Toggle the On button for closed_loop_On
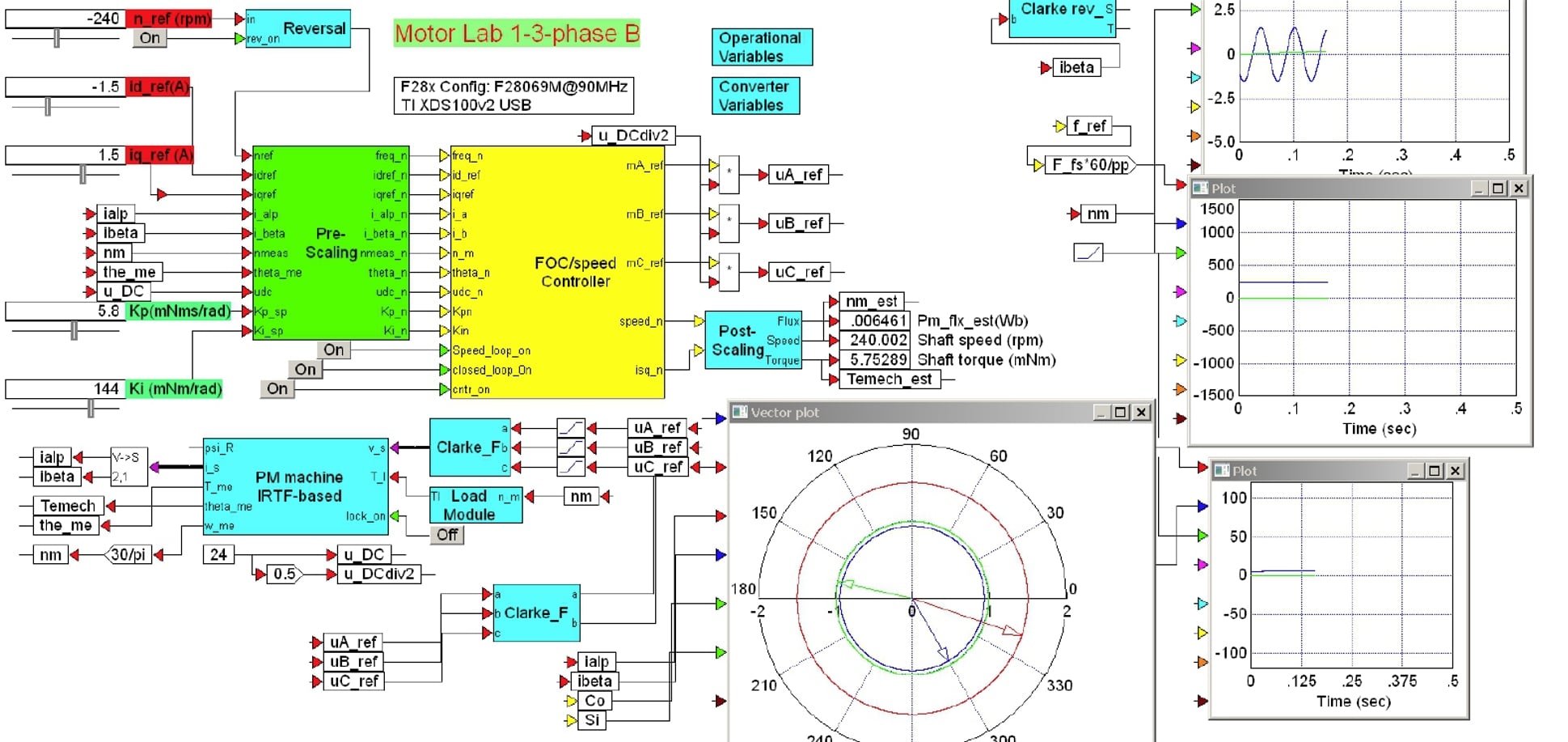1568x742 pixels. 306,370
